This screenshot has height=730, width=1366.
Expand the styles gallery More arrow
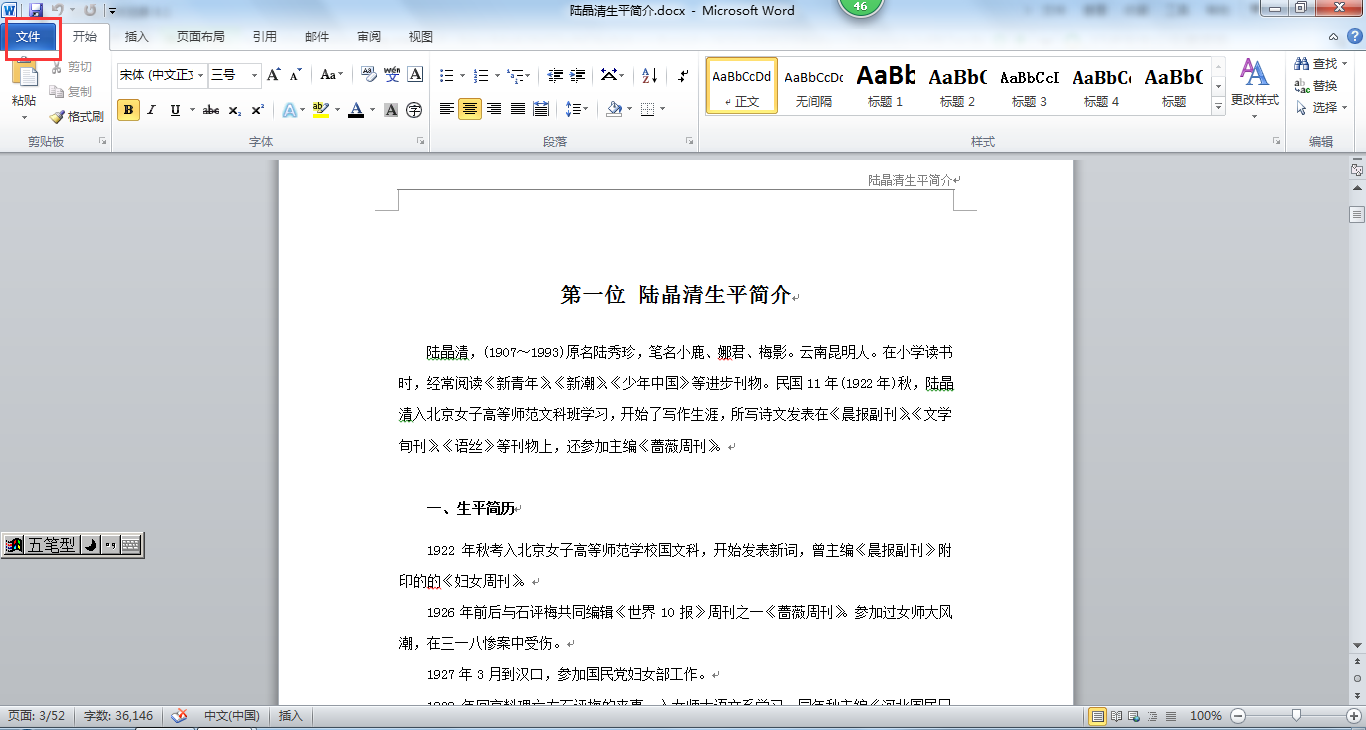point(1218,106)
